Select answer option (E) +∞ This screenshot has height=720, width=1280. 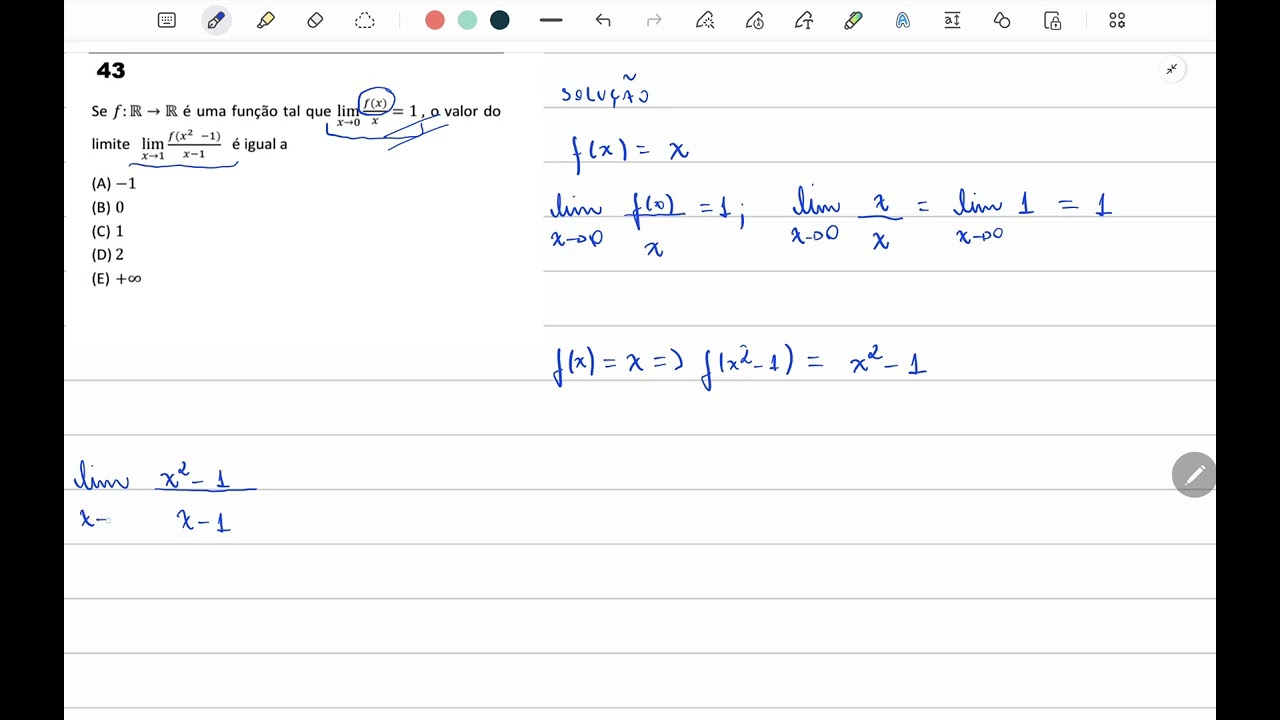point(117,278)
